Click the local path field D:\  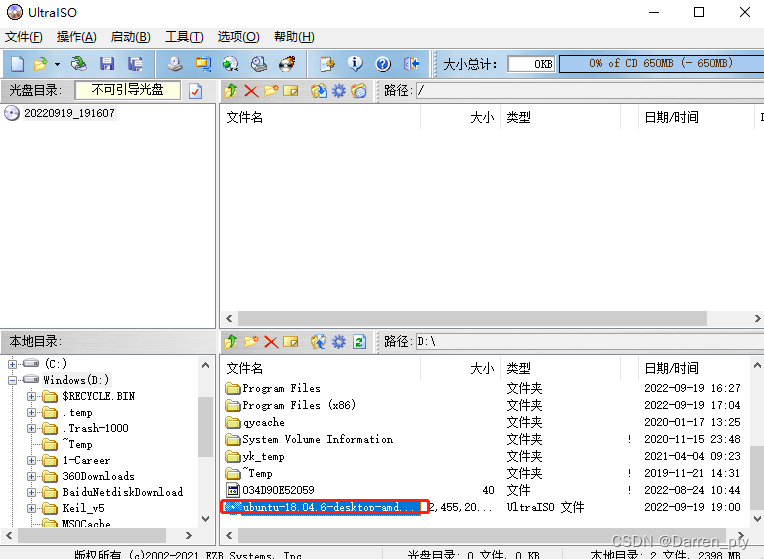[590, 342]
